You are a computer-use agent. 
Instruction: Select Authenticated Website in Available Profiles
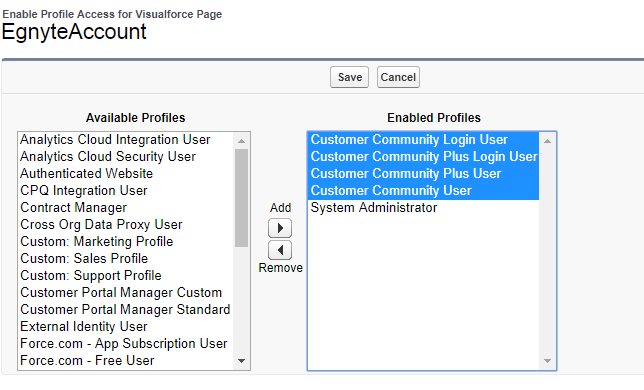tap(126, 174)
